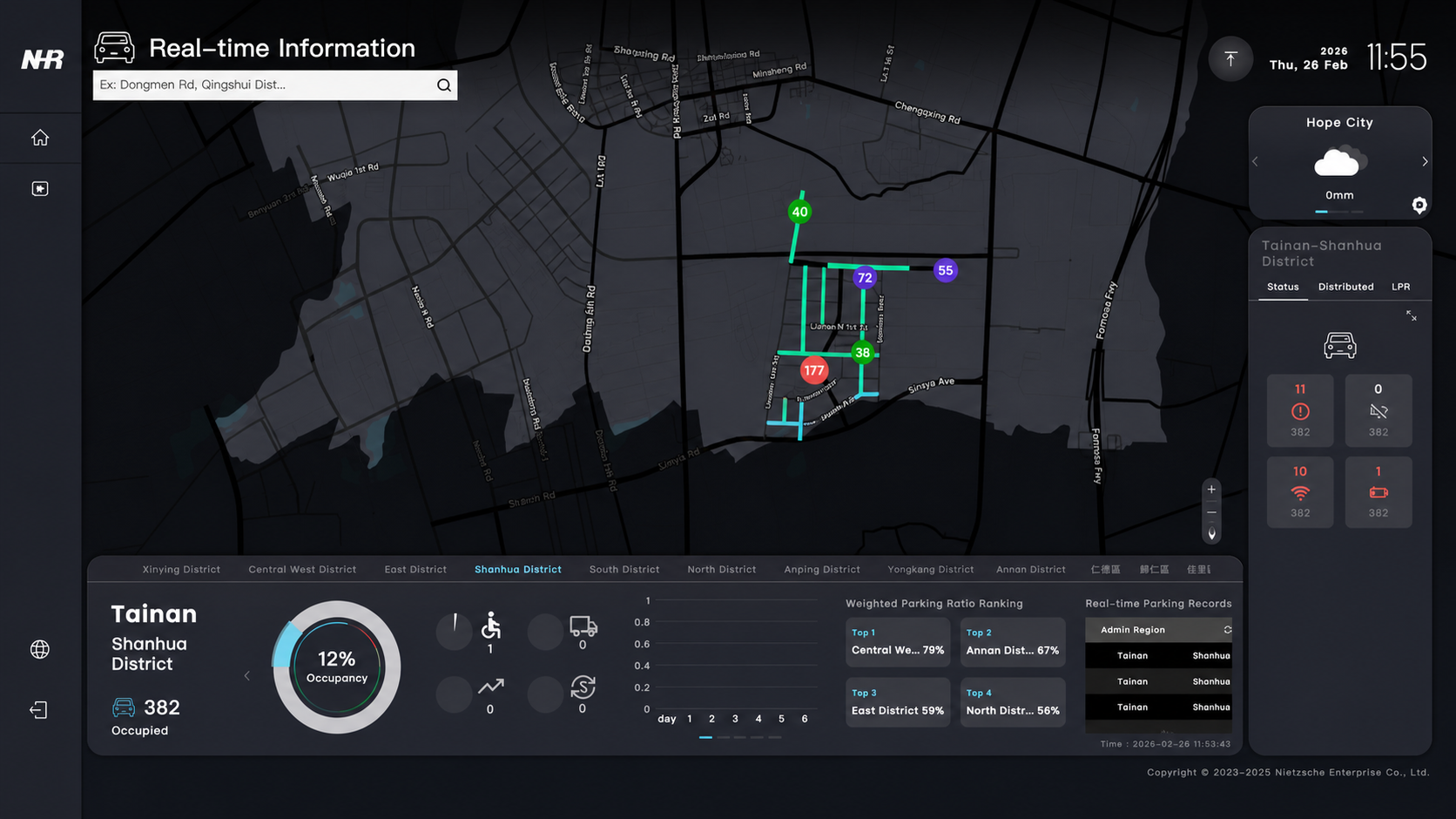Select the turnover dollar cycle icon
Viewport: 1456px width, 819px height.
pos(583,687)
